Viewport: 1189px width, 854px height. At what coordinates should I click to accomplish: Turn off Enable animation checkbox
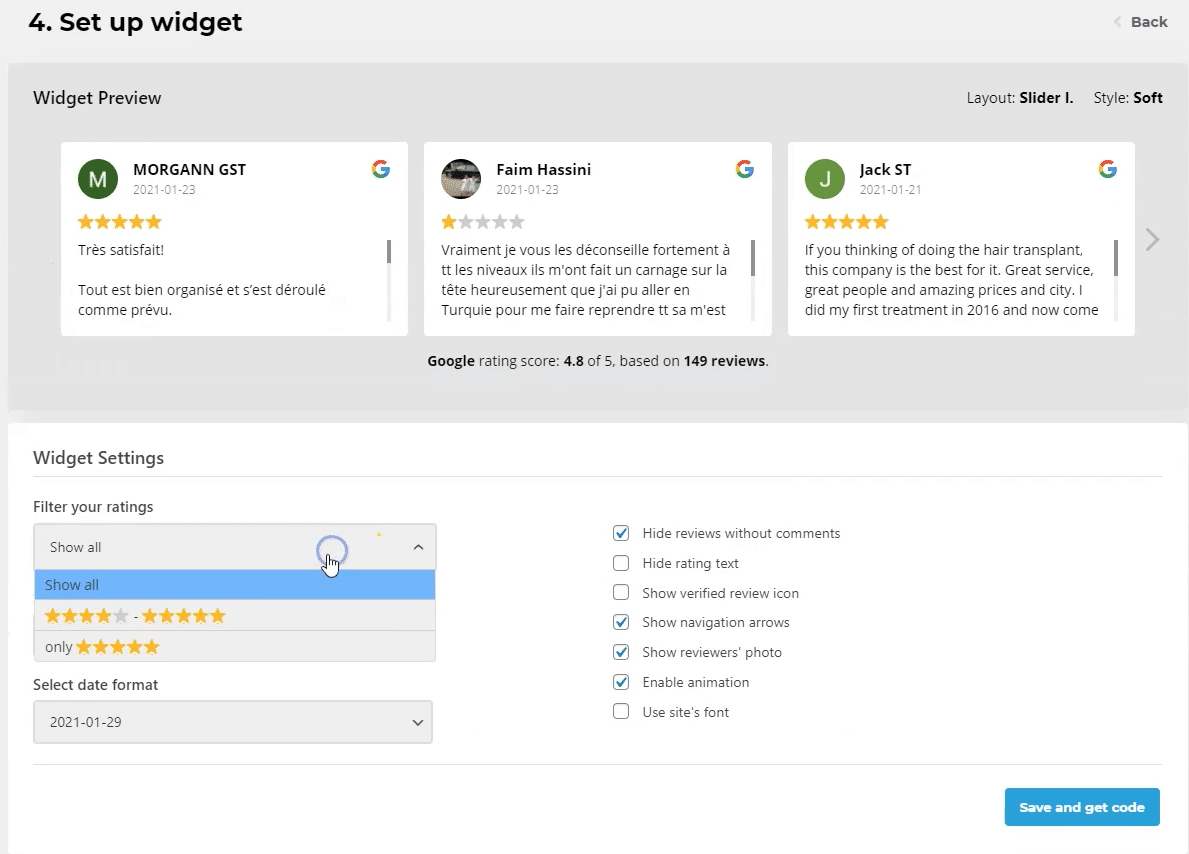click(x=621, y=682)
